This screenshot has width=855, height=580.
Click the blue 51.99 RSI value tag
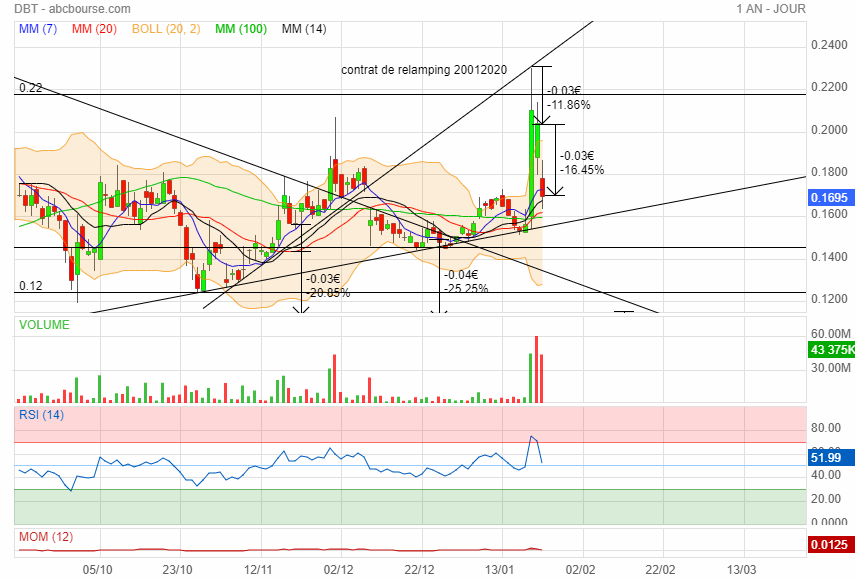(826, 458)
